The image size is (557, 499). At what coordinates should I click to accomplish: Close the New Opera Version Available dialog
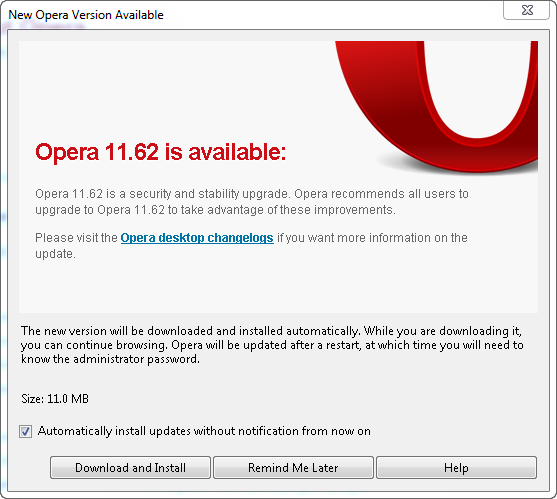(x=527, y=10)
